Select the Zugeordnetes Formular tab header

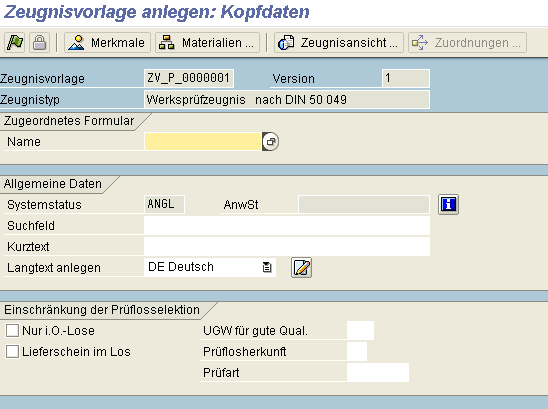[69, 121]
